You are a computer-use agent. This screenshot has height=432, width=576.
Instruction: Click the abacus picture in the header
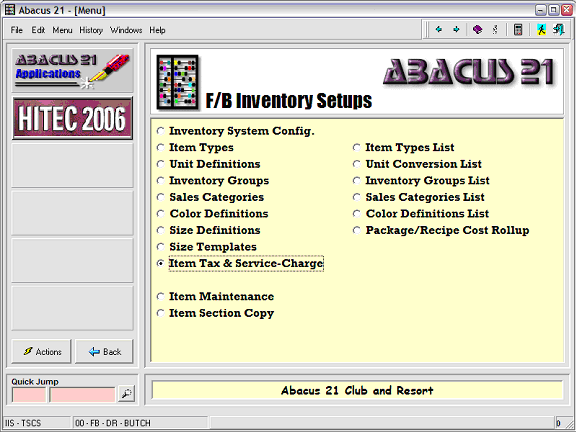point(177,82)
